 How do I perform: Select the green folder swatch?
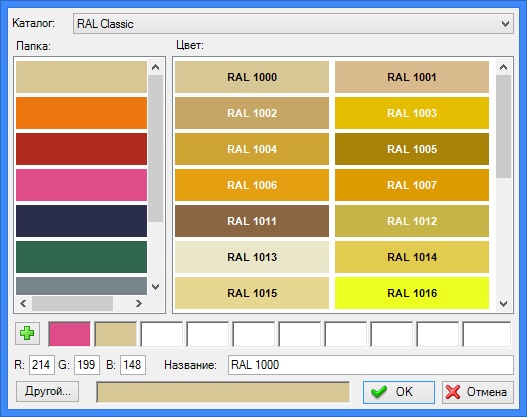(x=81, y=257)
